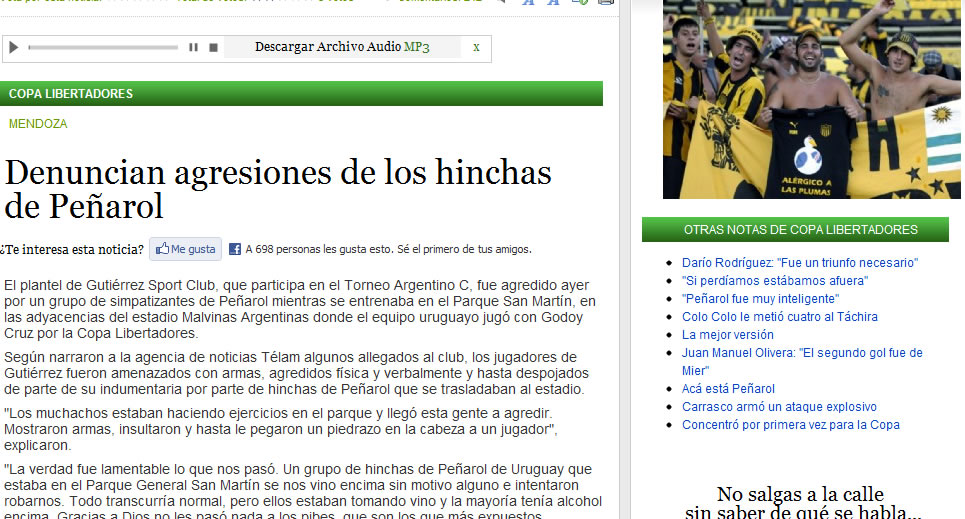Open "Peñarol fue muy inteligente" note
Screen dimensions: 965x519
point(760,299)
